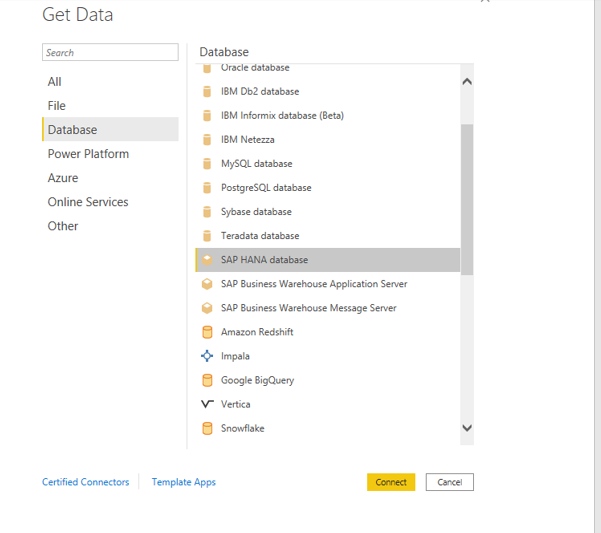Click the Teradata database icon

point(208,236)
